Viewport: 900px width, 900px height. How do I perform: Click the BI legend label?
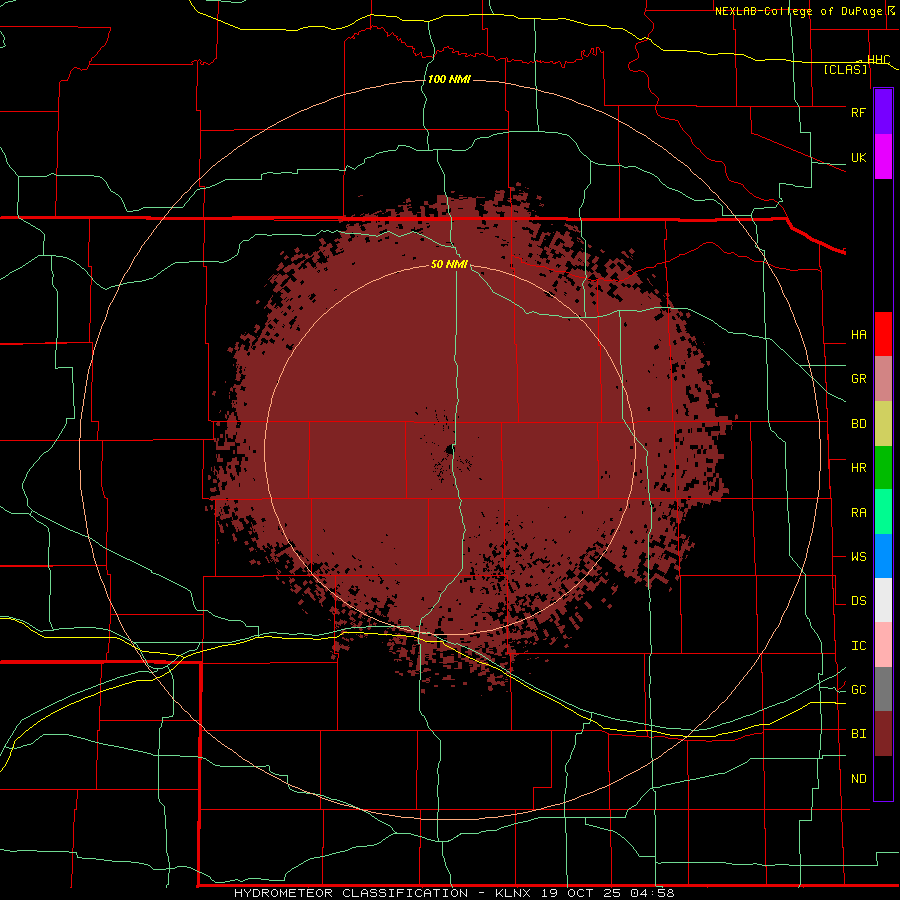coord(858,734)
